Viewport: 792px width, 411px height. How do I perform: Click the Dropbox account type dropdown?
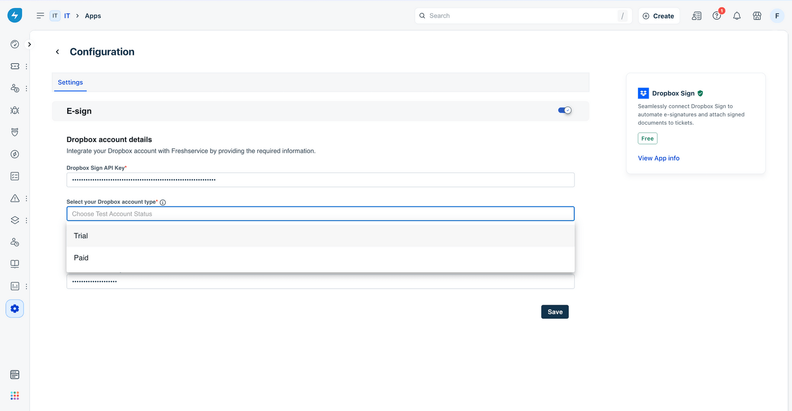point(320,214)
